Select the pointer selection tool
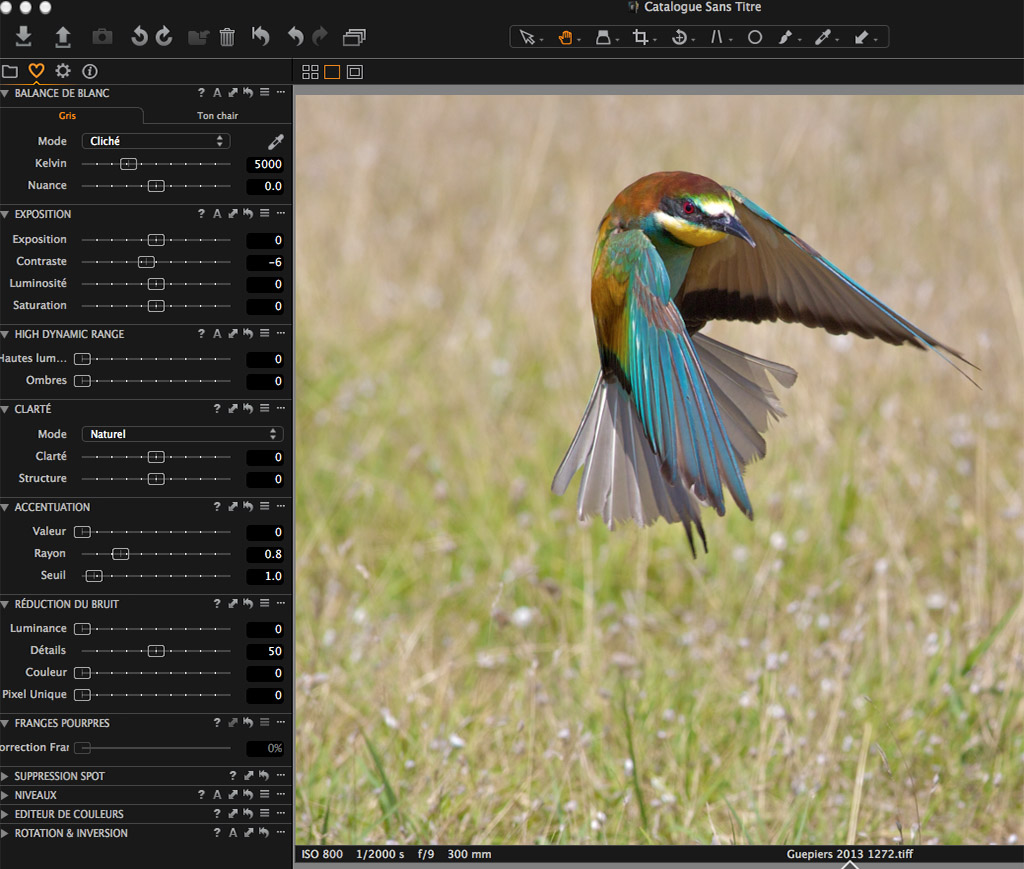1024x869 pixels. [x=527, y=37]
